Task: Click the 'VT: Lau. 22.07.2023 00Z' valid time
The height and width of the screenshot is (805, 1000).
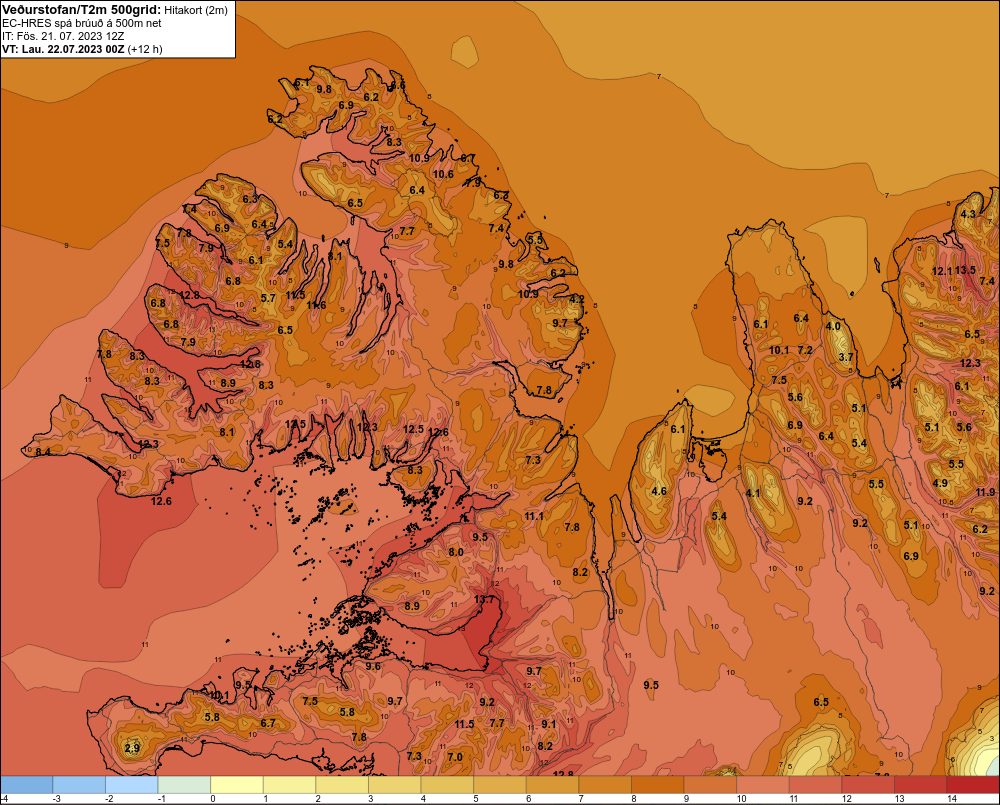Action: [x=63, y=49]
